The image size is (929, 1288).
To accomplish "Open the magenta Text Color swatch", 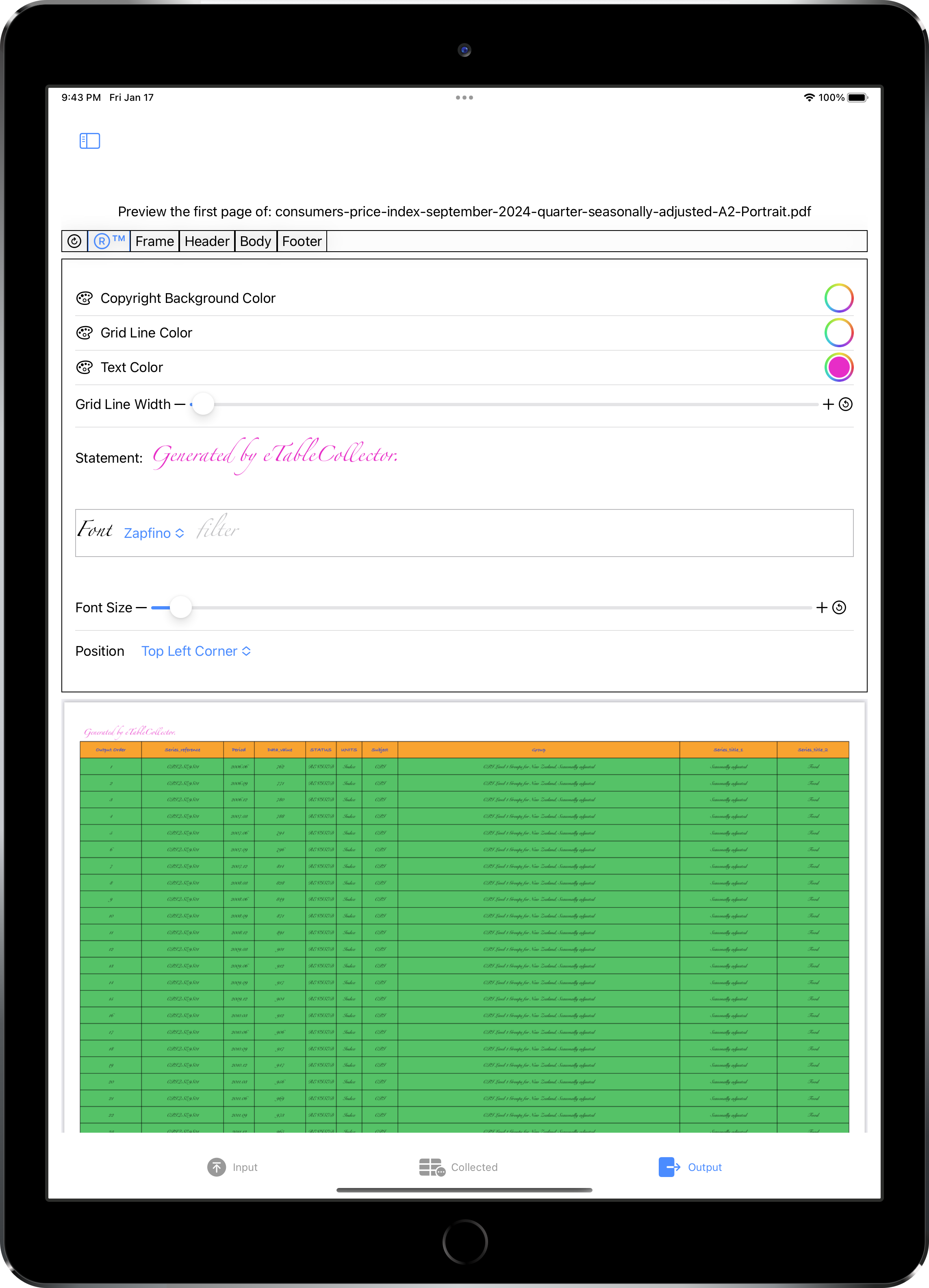I will (x=838, y=368).
